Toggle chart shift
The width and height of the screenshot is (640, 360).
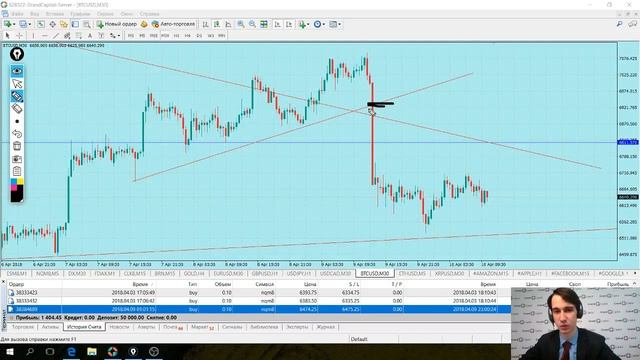pos(289,24)
